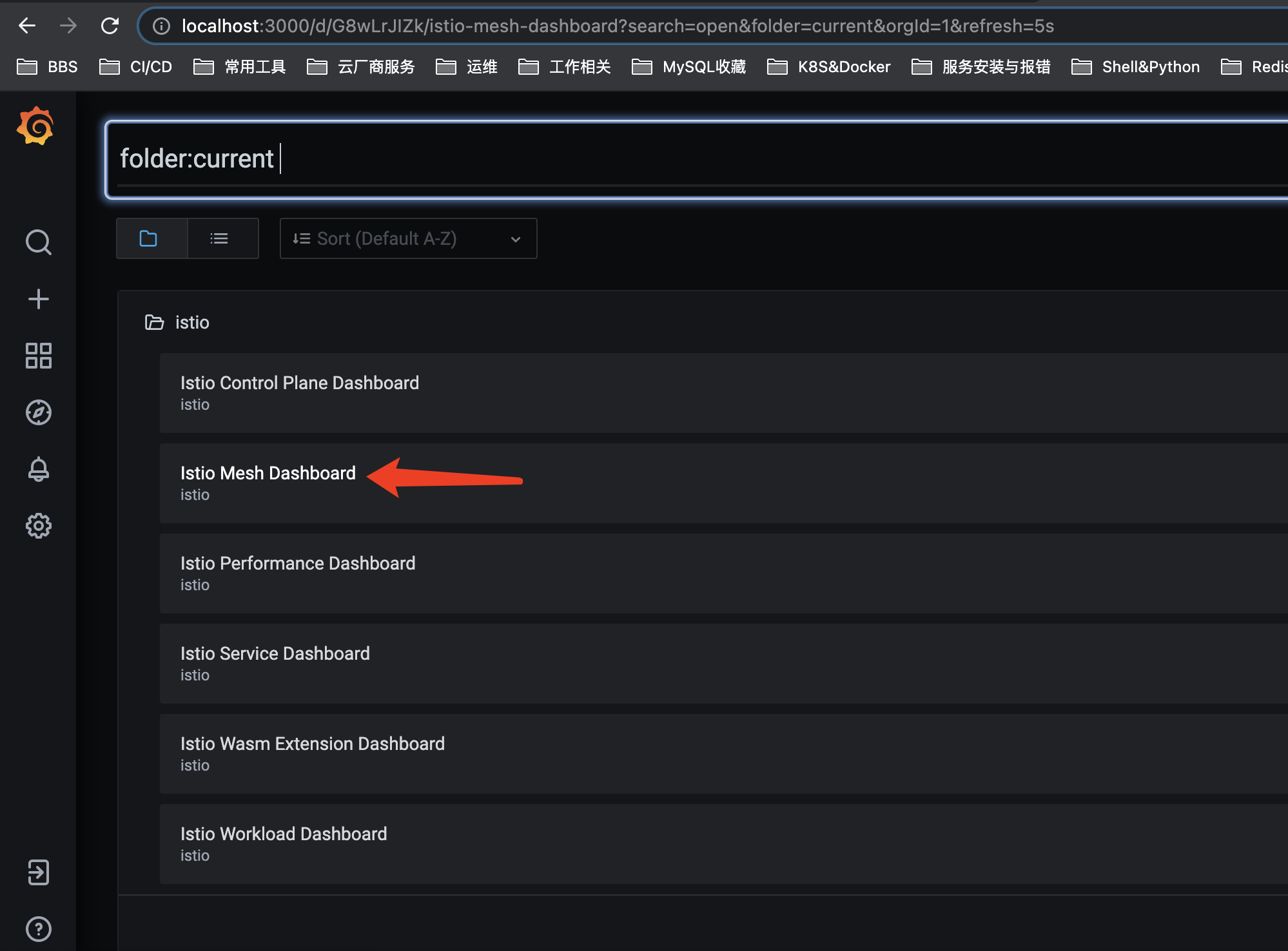1288x951 pixels.
Task: Open the Explore compass icon
Action: coord(38,412)
